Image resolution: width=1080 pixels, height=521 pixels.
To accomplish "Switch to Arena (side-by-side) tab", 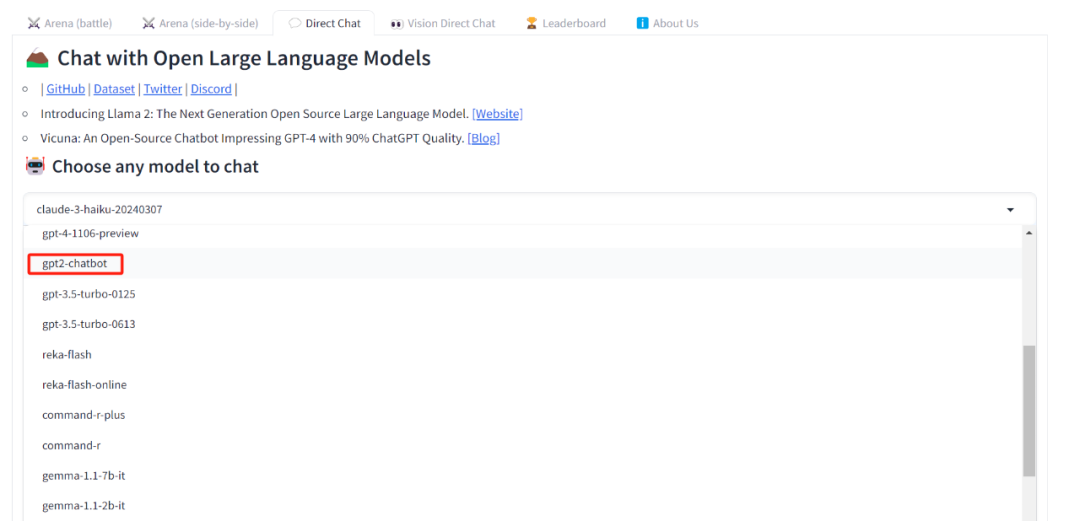I will point(200,23).
